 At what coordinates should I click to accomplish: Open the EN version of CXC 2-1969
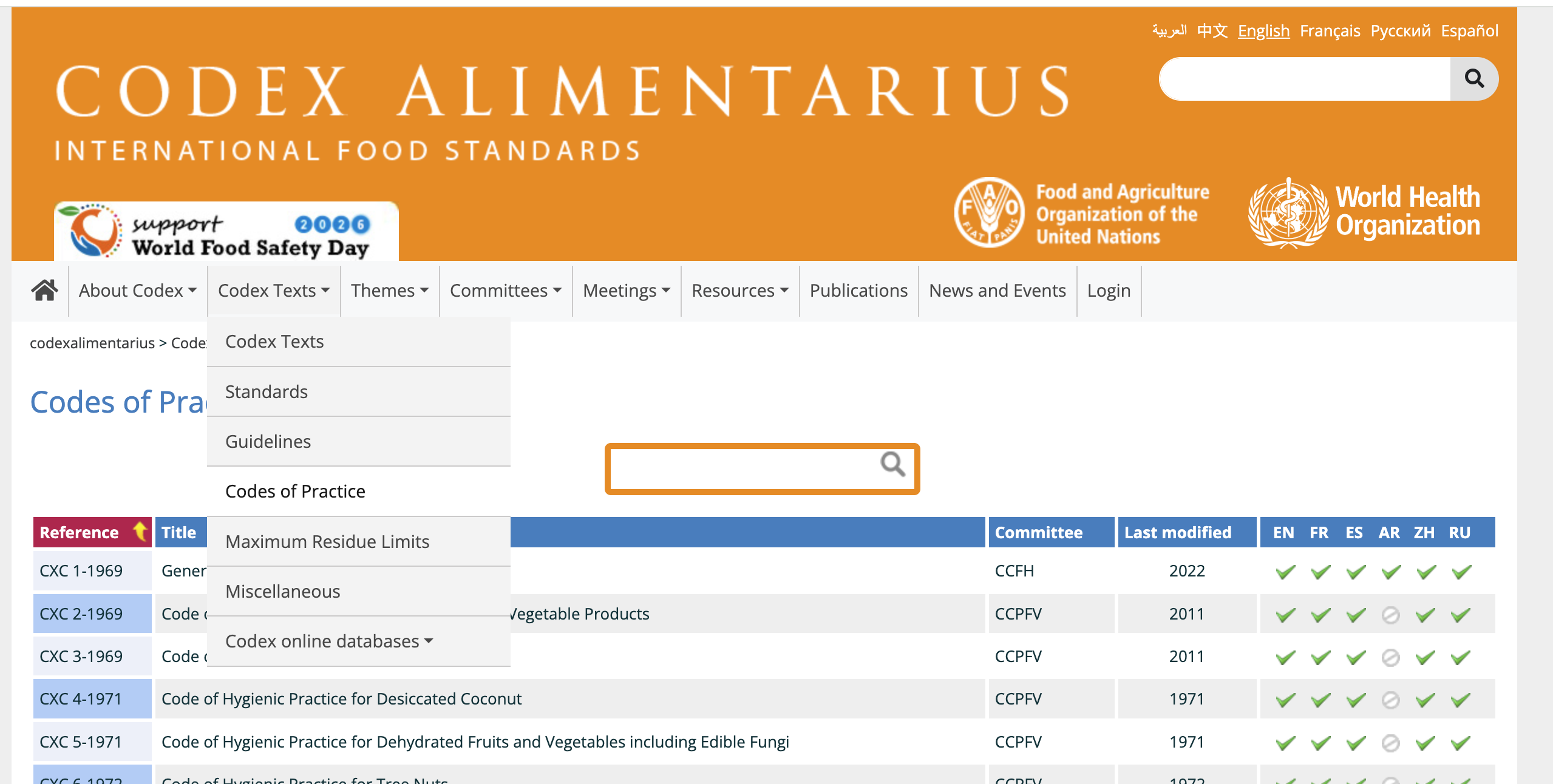pyautogui.click(x=1285, y=615)
